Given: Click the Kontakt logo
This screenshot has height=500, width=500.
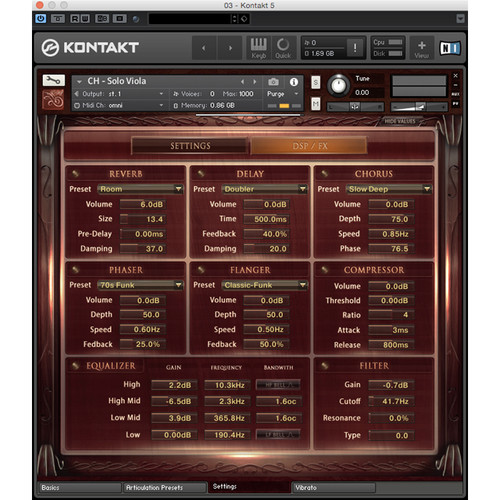Looking at the screenshot, I should [x=90, y=48].
